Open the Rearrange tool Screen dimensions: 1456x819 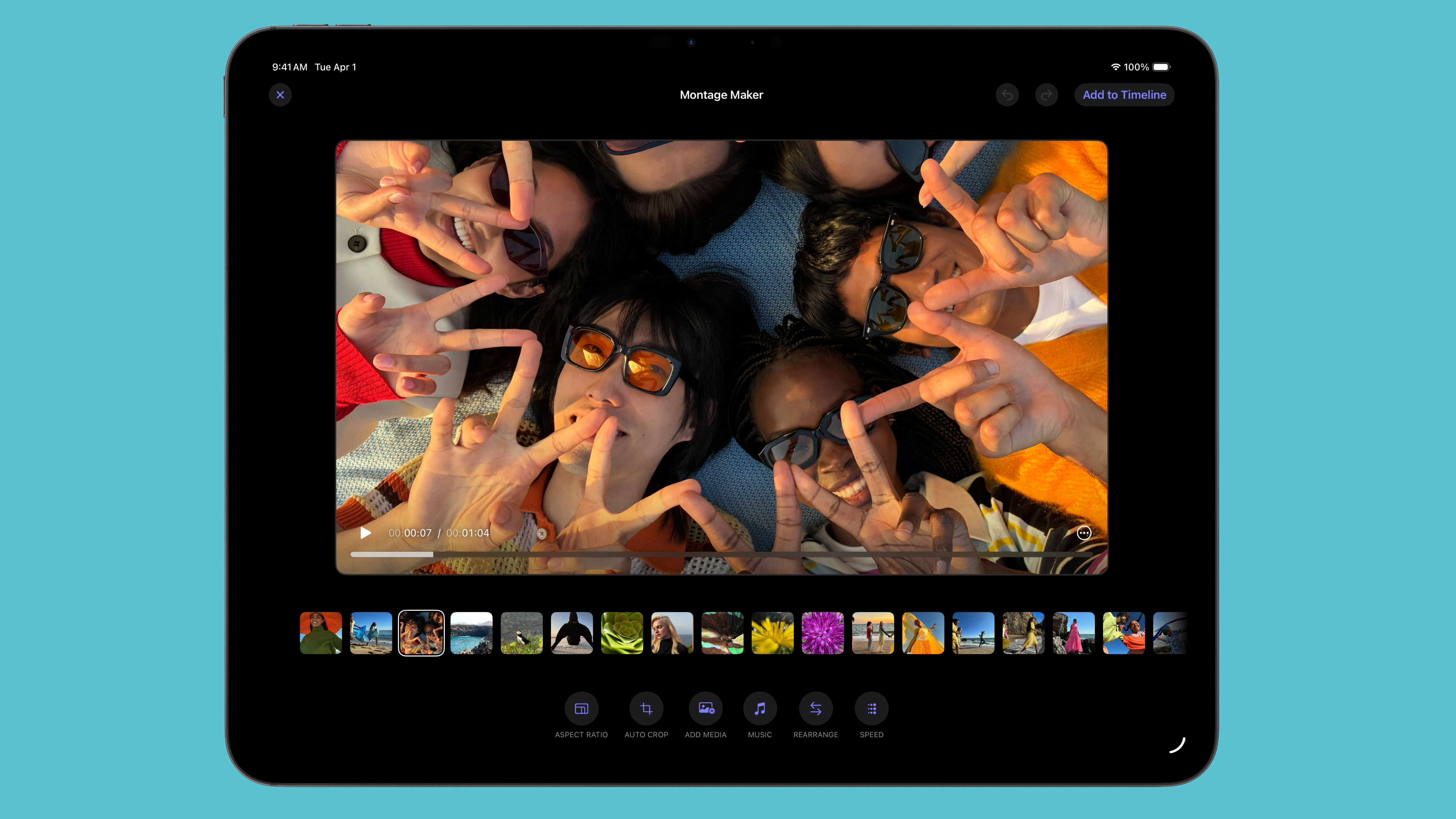point(816,708)
